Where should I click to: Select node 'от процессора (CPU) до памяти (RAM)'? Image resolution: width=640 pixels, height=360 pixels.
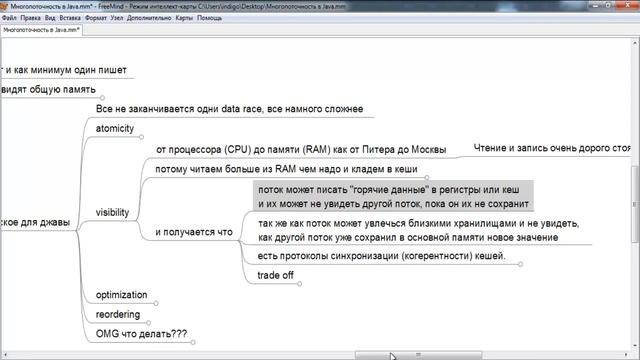click(301, 149)
